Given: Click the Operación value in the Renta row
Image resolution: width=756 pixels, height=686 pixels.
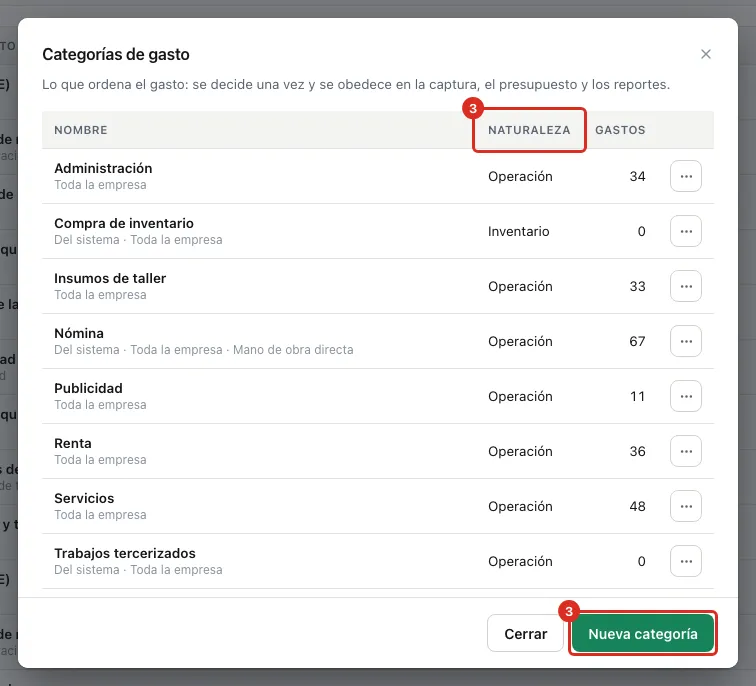Looking at the screenshot, I should point(520,451).
